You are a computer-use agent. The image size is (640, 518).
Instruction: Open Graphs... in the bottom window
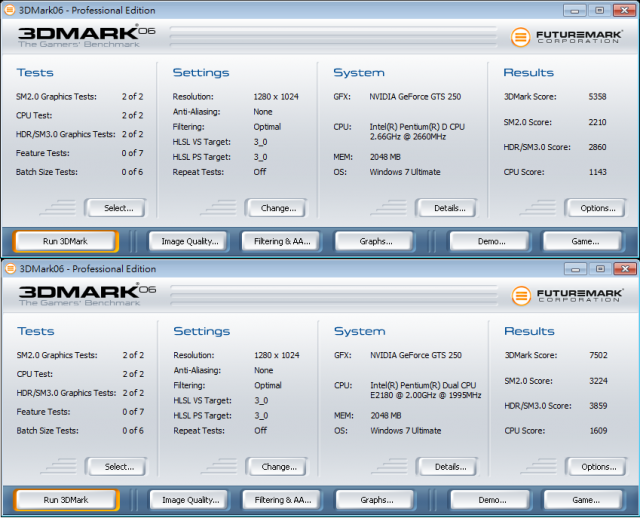[x=376, y=500]
